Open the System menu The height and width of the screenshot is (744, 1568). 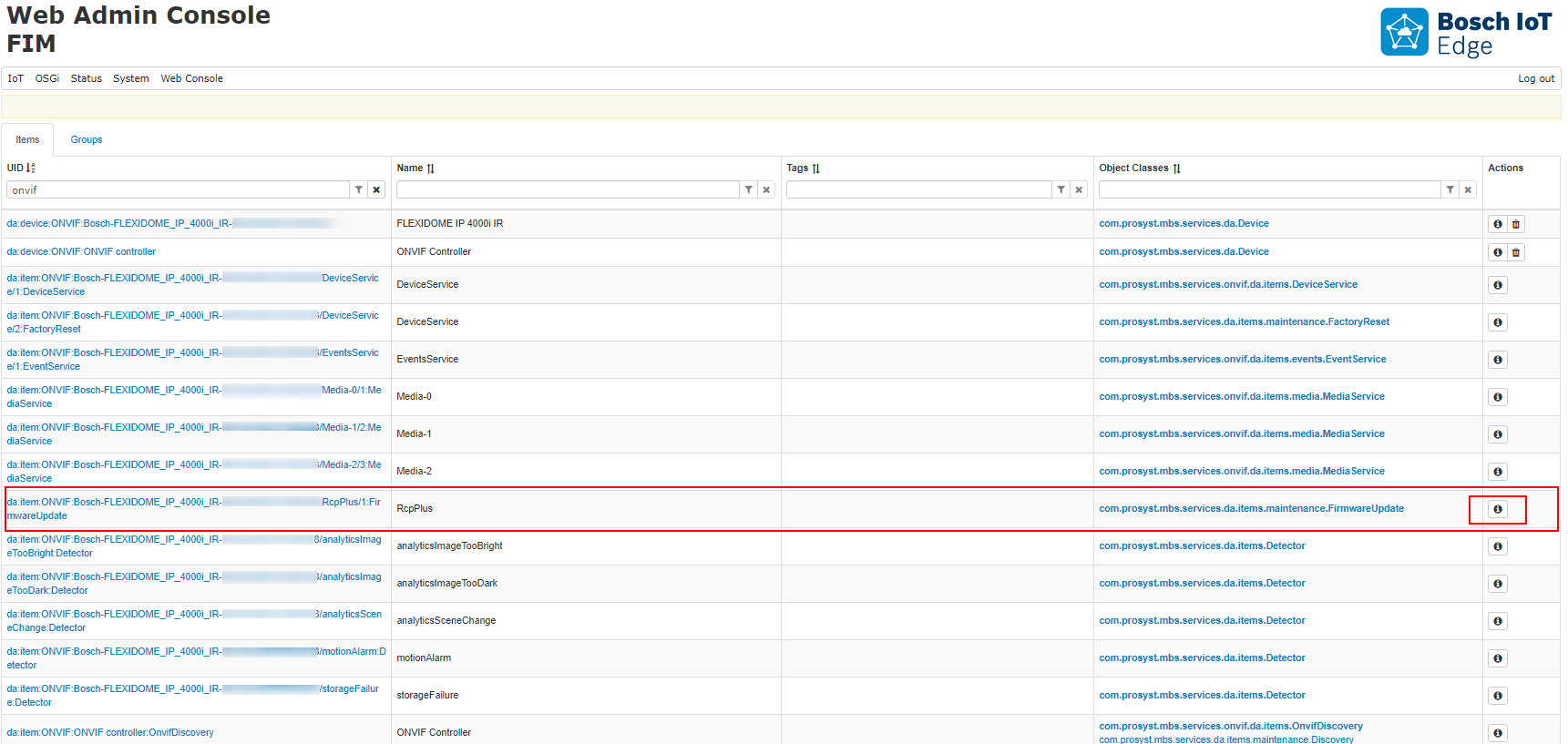tap(130, 78)
